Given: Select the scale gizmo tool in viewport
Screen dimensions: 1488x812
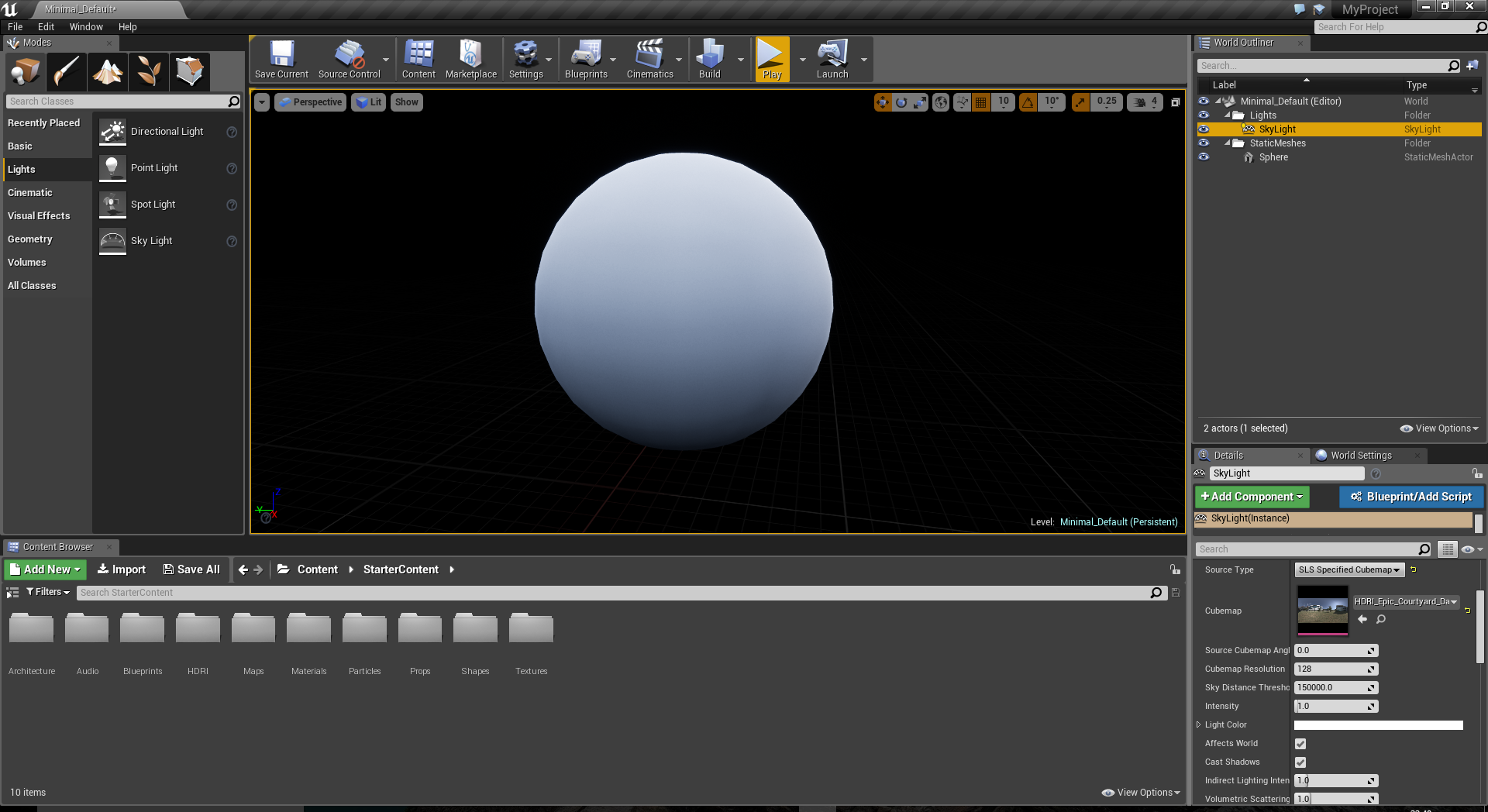Looking at the screenshot, I should click(919, 102).
